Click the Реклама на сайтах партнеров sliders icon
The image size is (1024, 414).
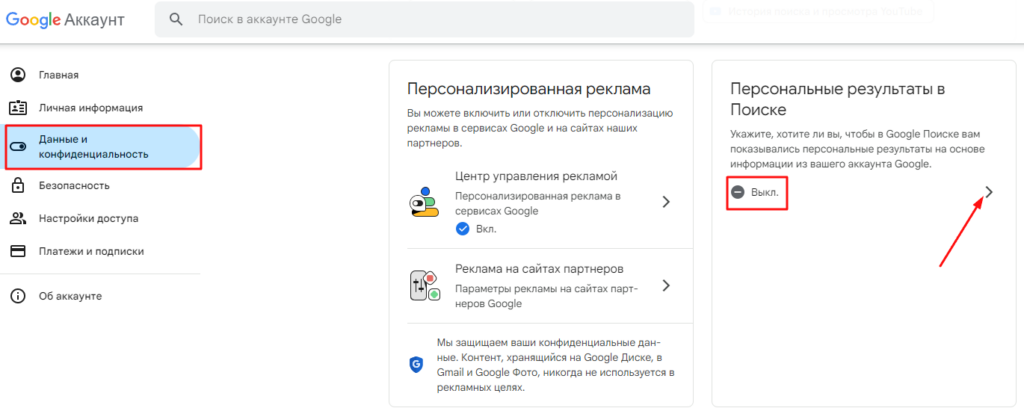[x=424, y=285]
